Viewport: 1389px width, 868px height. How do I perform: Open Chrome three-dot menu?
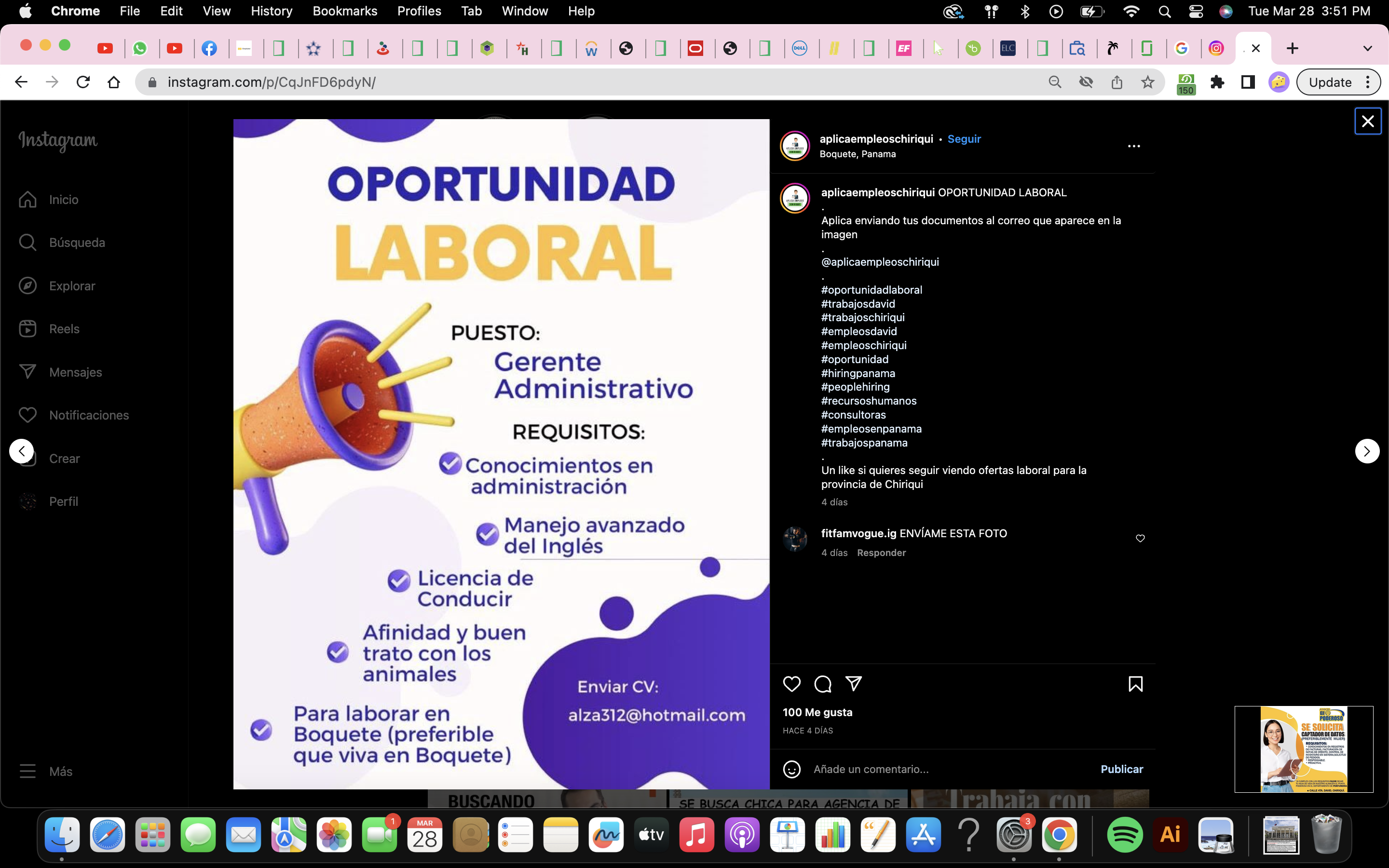1368,82
